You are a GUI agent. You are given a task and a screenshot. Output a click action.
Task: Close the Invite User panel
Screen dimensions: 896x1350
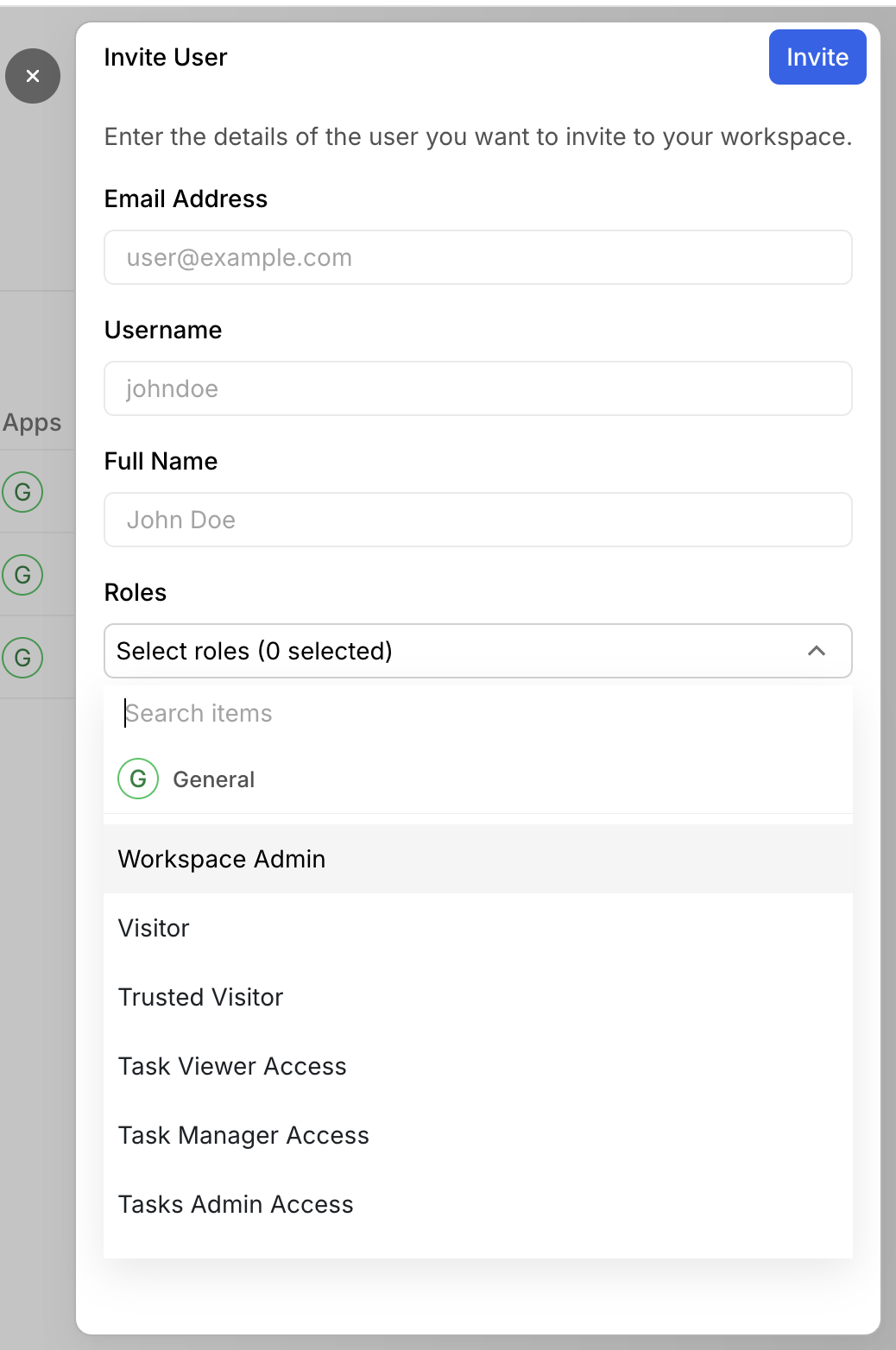tap(33, 76)
